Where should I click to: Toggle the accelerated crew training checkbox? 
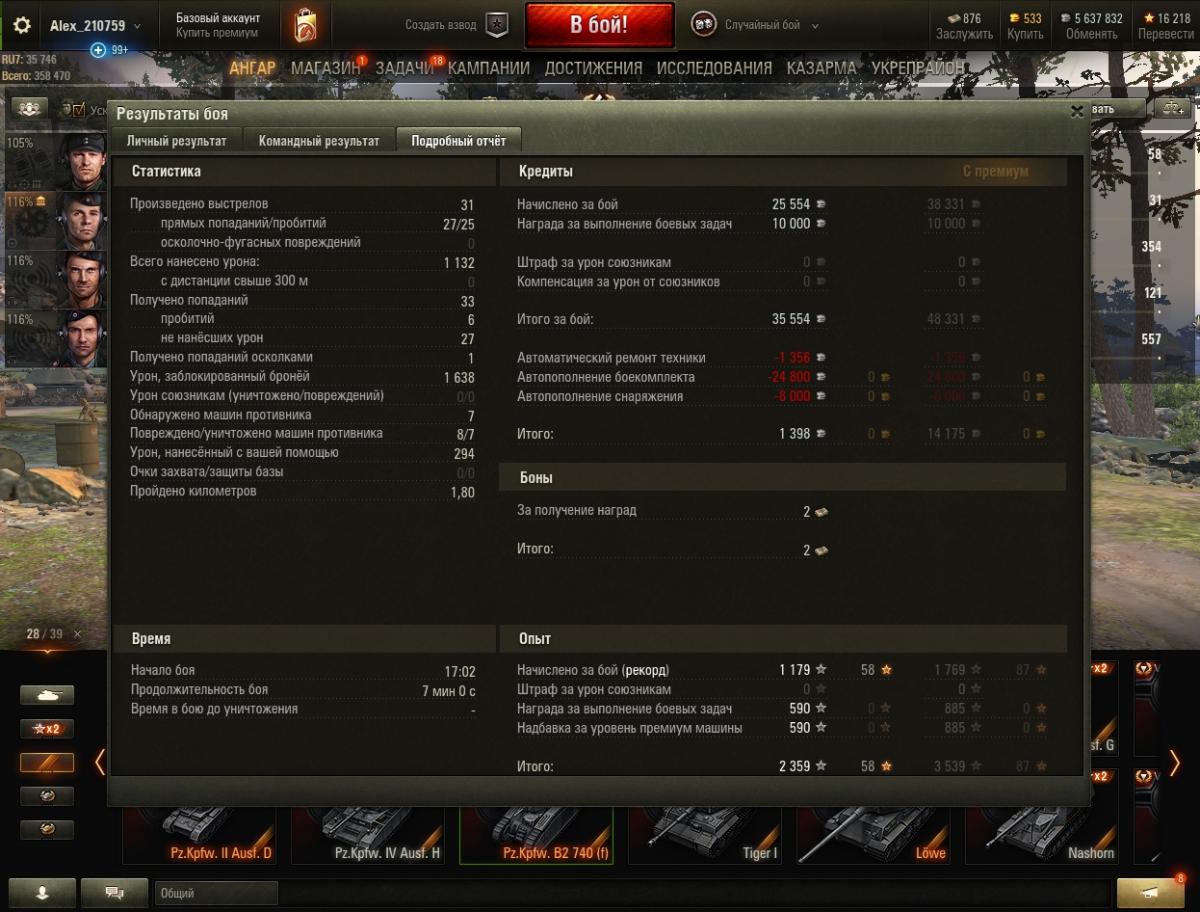click(79, 109)
